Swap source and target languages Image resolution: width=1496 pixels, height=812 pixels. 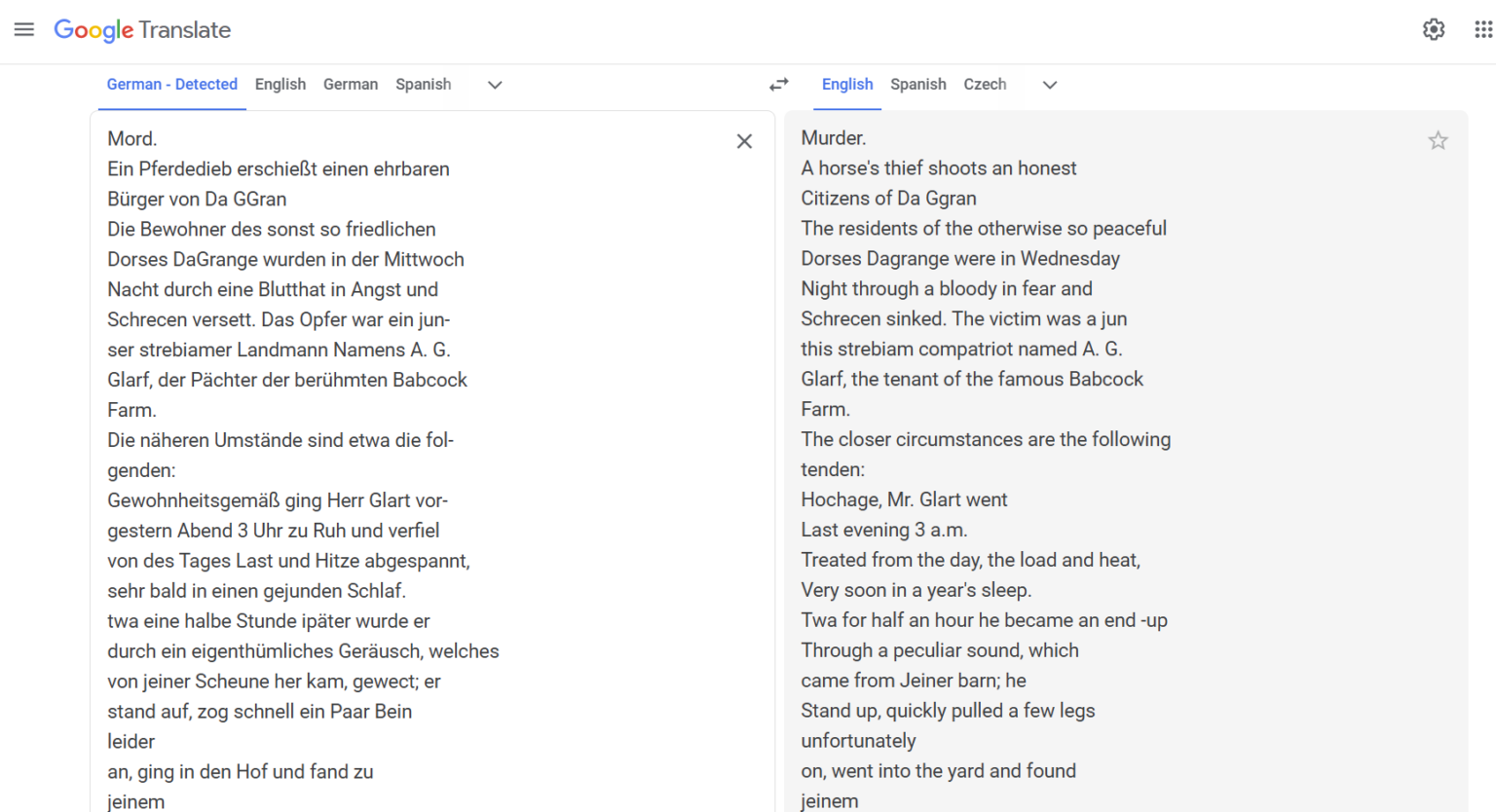click(x=778, y=85)
